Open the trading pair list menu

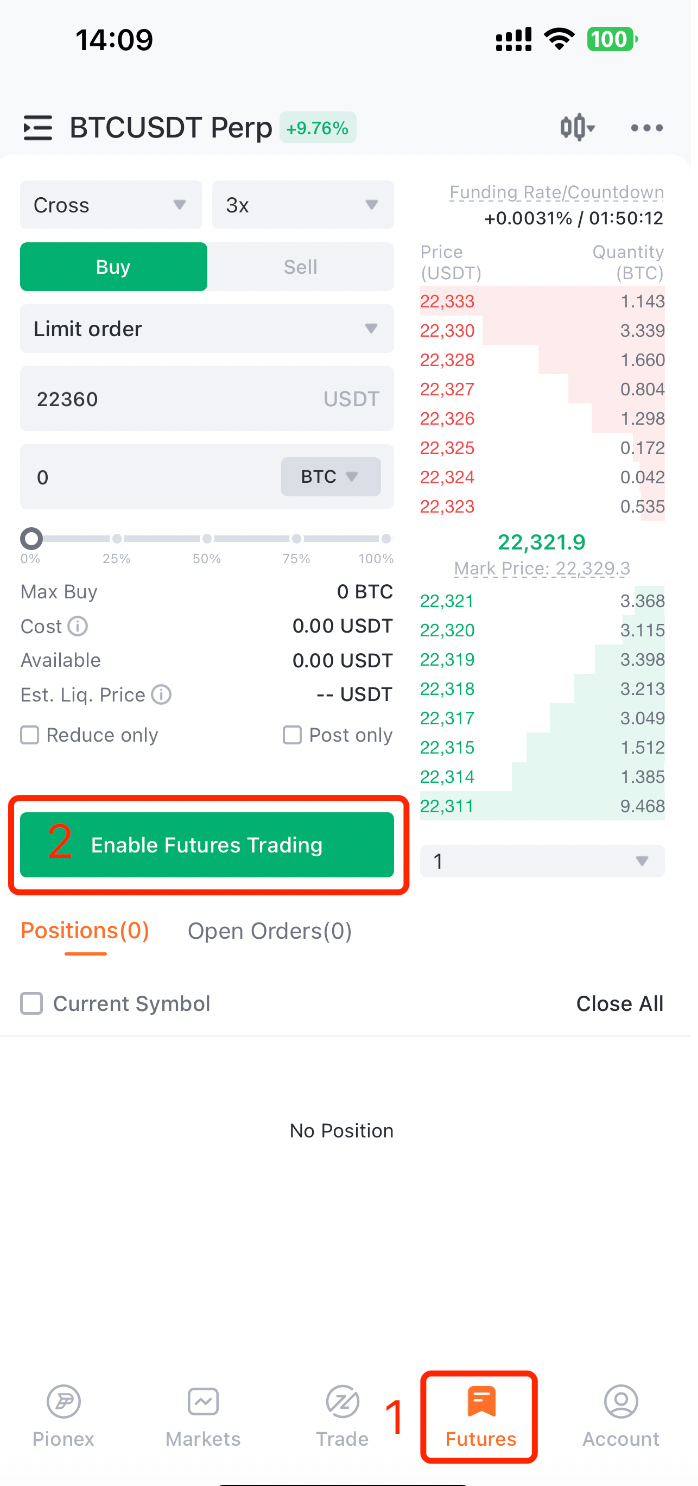pos(37,128)
